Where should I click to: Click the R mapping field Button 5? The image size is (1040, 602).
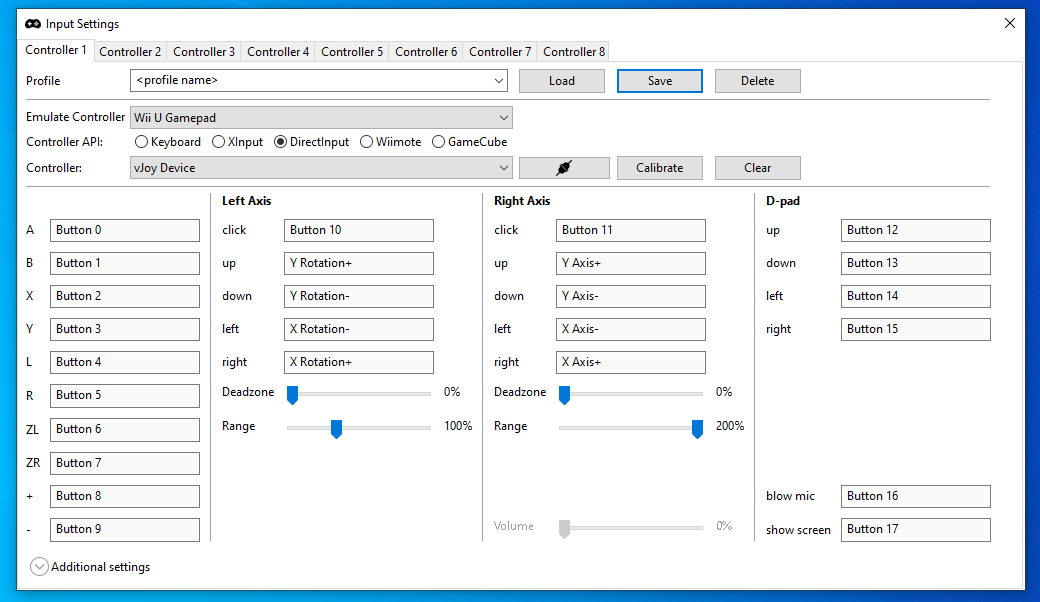tap(125, 396)
